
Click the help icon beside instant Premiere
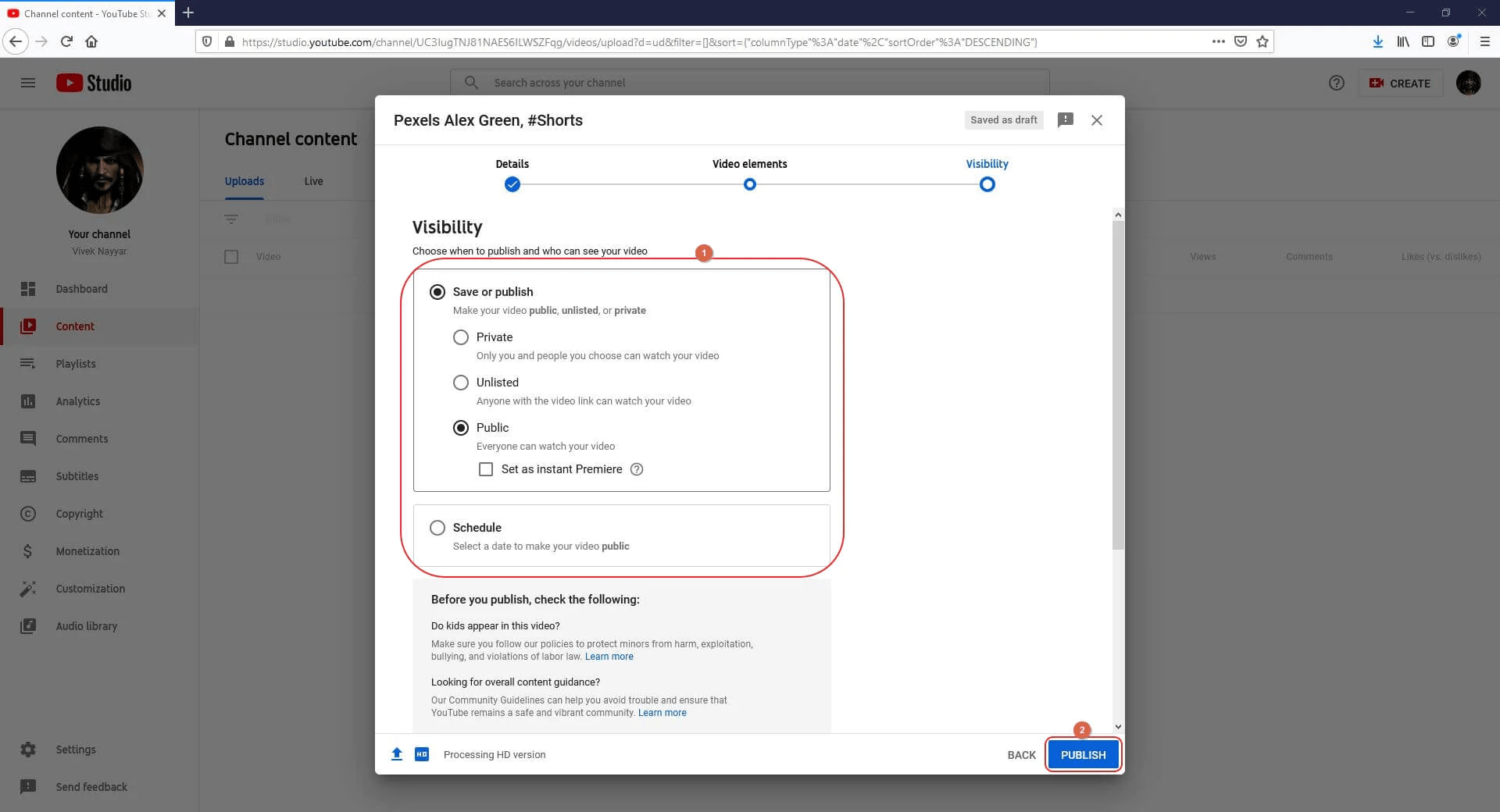[x=637, y=469]
